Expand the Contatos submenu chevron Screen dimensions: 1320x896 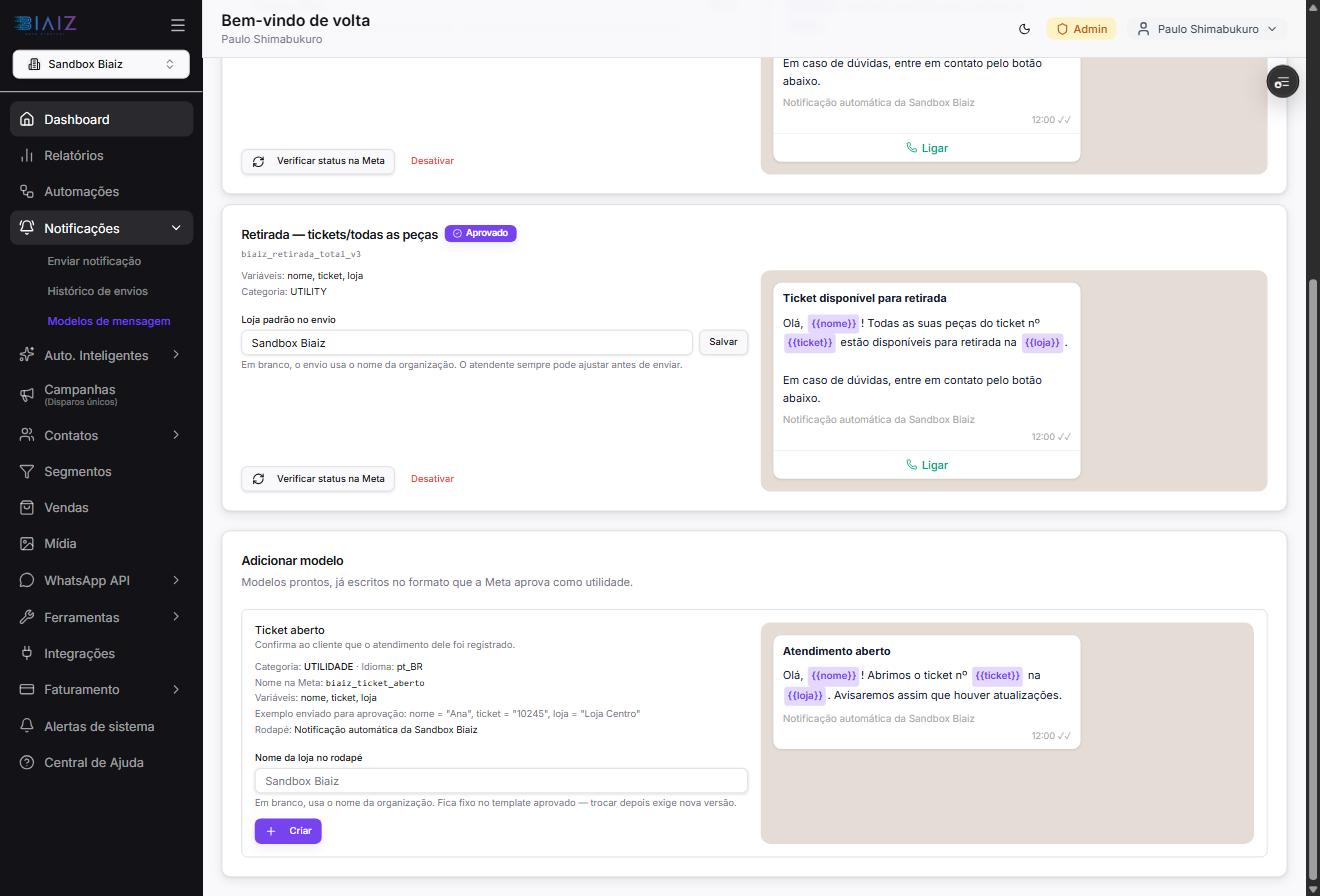176,435
